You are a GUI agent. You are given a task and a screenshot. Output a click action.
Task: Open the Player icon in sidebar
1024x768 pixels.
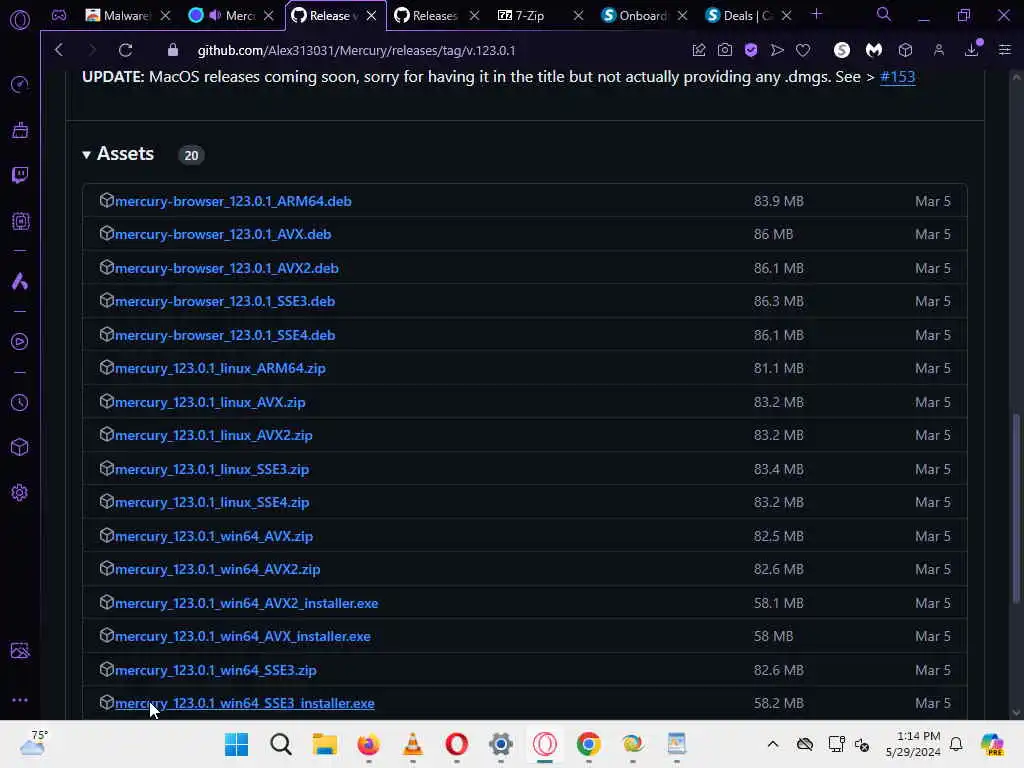(x=20, y=342)
